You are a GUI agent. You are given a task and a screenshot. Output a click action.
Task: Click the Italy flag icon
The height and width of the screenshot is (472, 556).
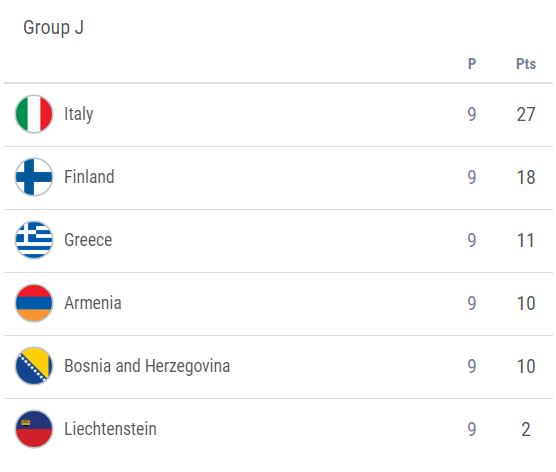(x=34, y=114)
